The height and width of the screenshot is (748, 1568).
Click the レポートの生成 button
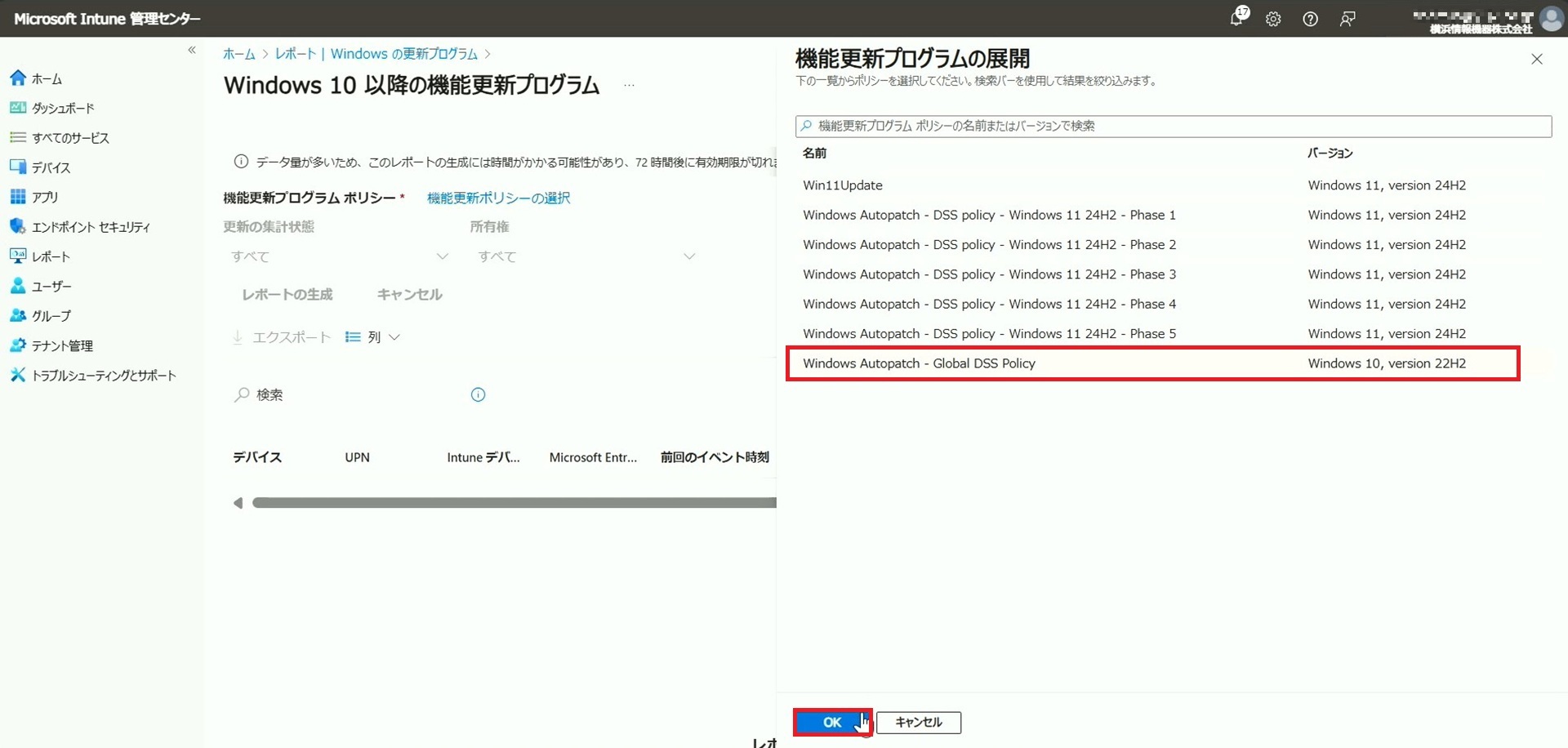pyautogui.click(x=287, y=294)
